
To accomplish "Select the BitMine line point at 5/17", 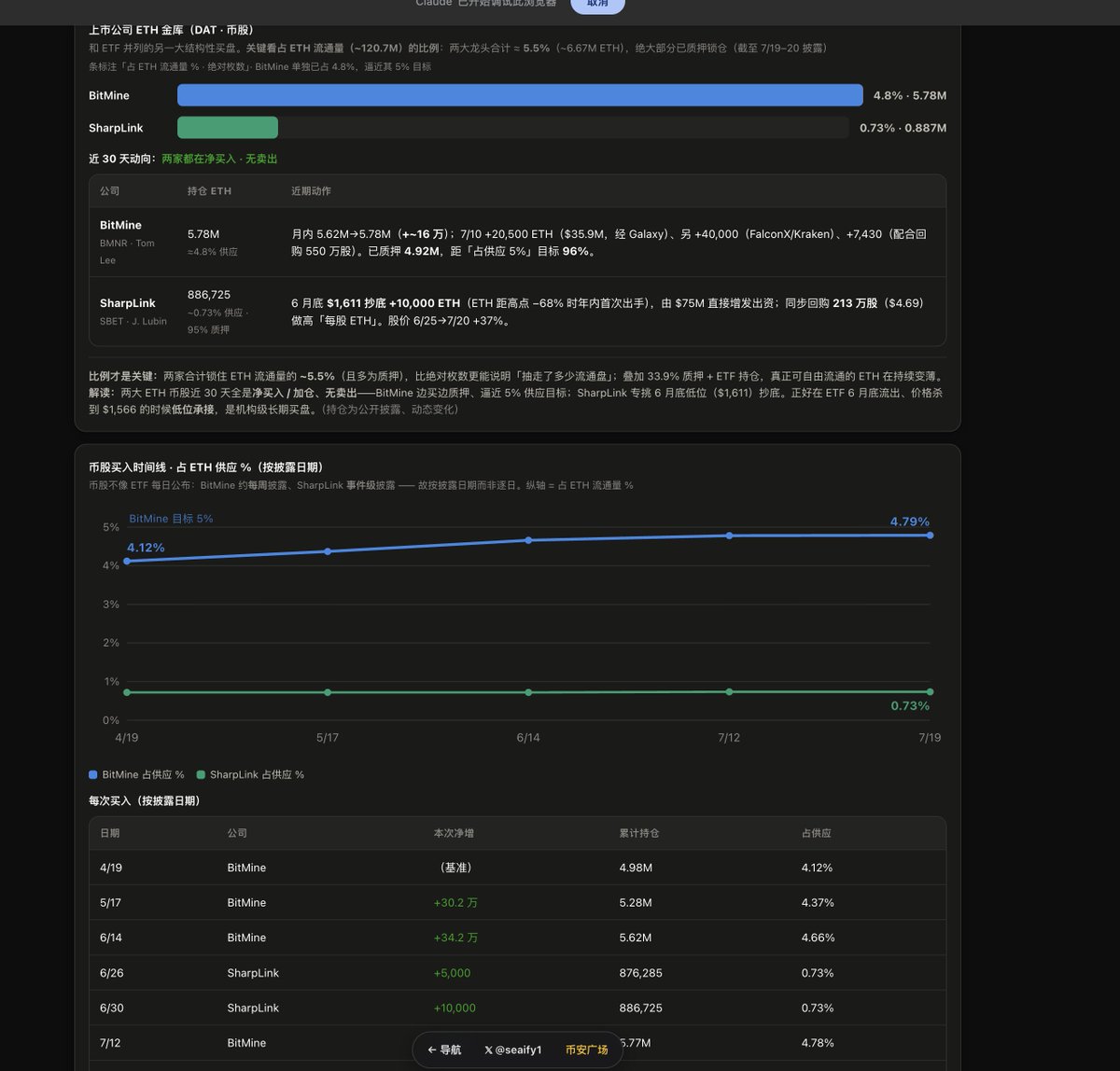I will tap(328, 551).
